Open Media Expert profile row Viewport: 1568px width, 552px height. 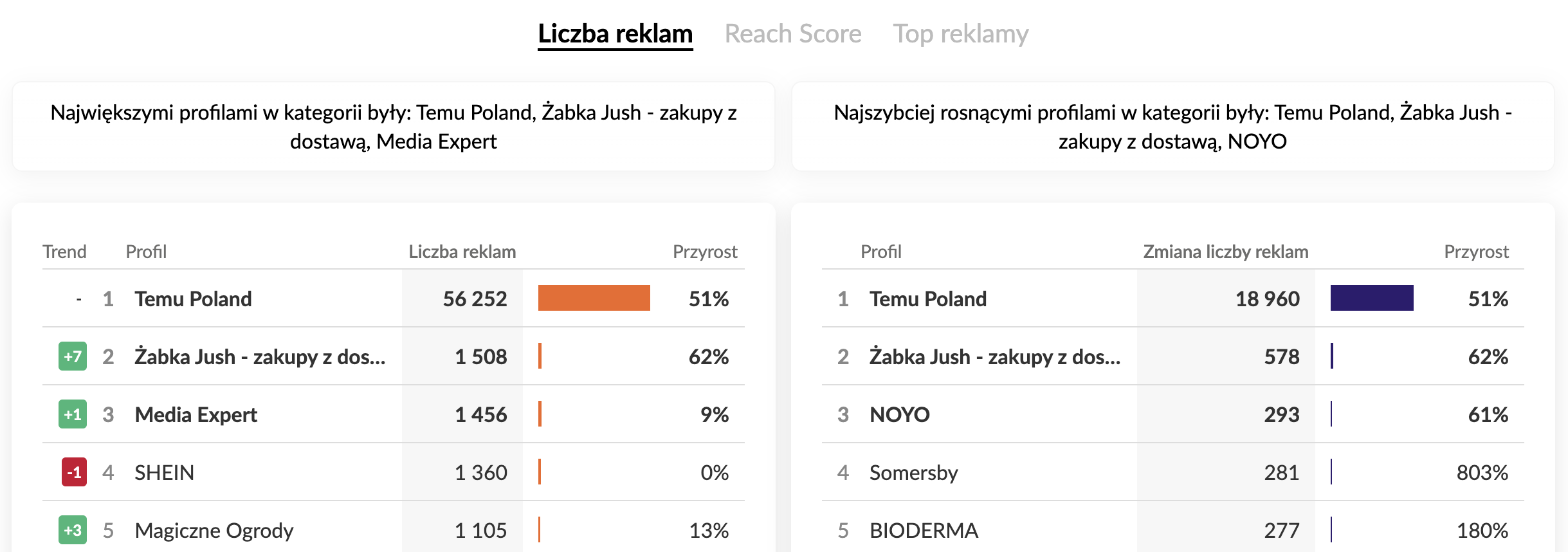click(196, 415)
